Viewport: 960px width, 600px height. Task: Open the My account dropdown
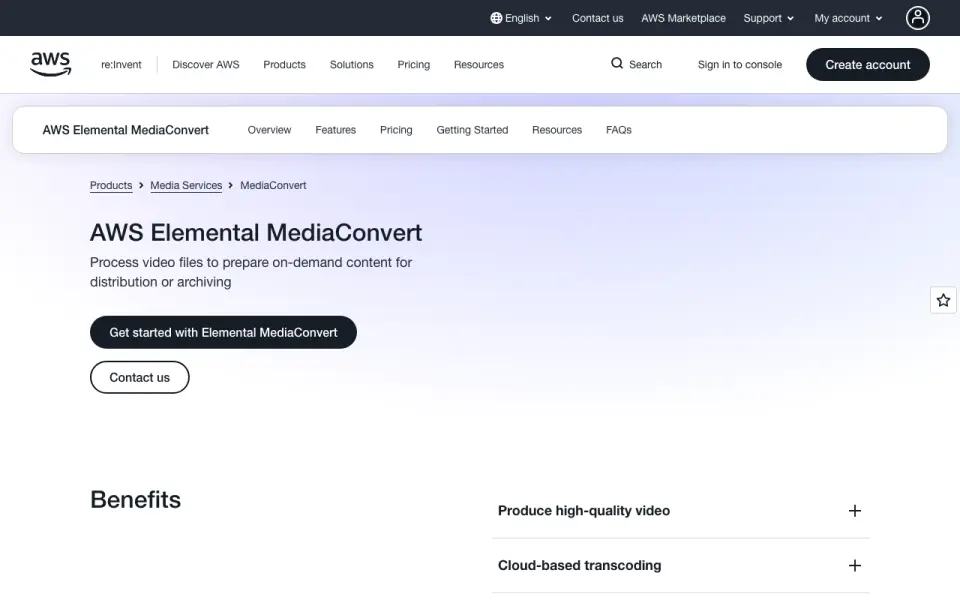point(848,18)
